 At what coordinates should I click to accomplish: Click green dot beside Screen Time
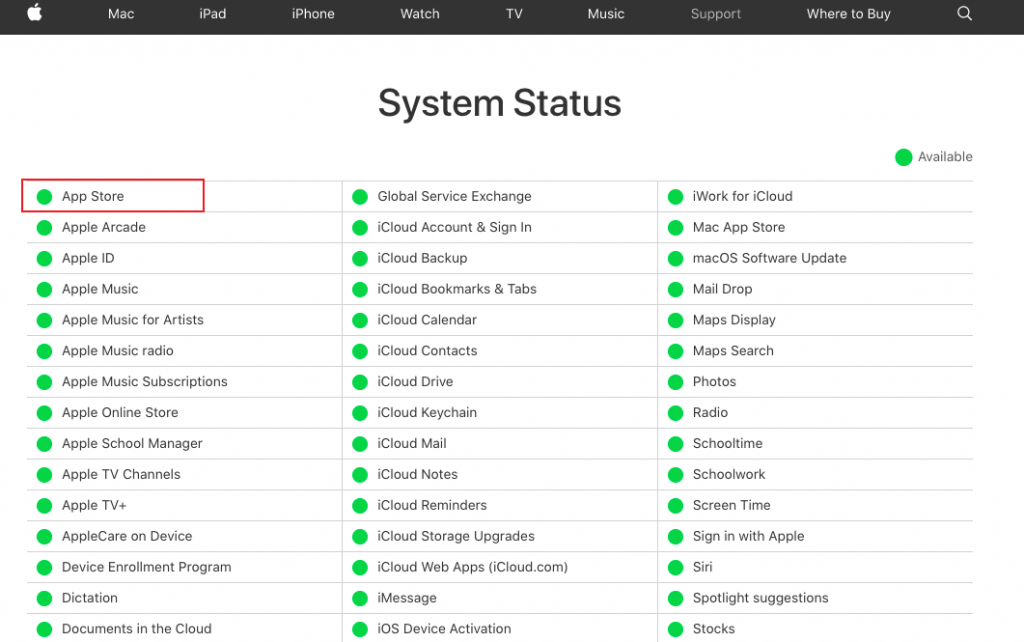coord(675,506)
